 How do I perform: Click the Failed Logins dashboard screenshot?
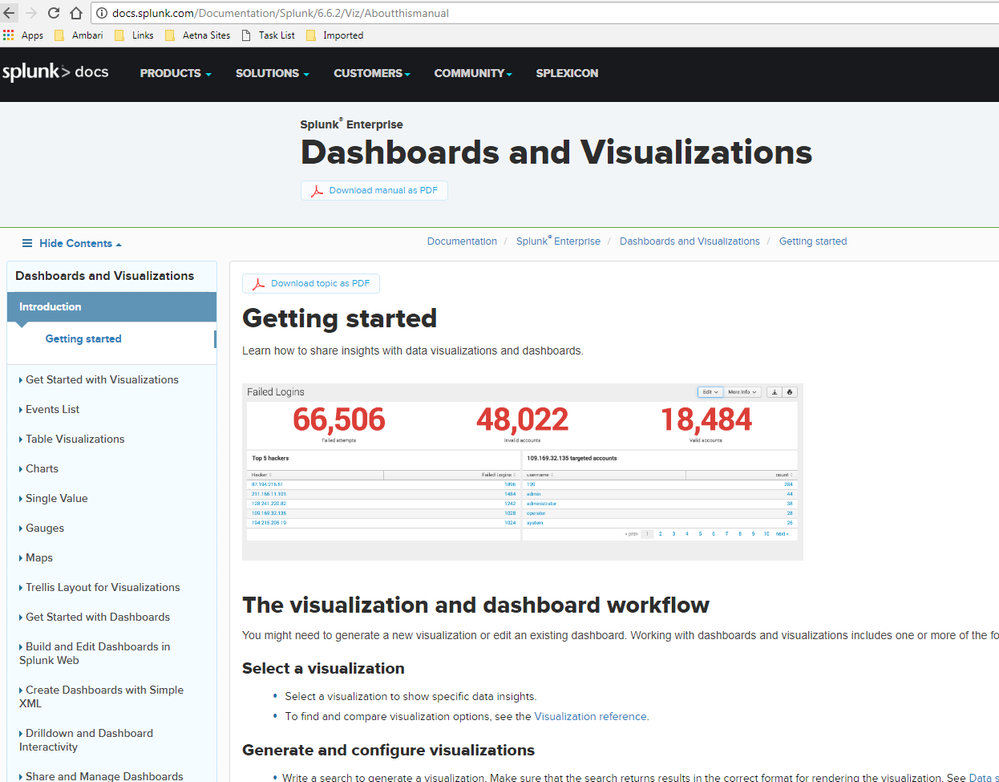coord(522,472)
